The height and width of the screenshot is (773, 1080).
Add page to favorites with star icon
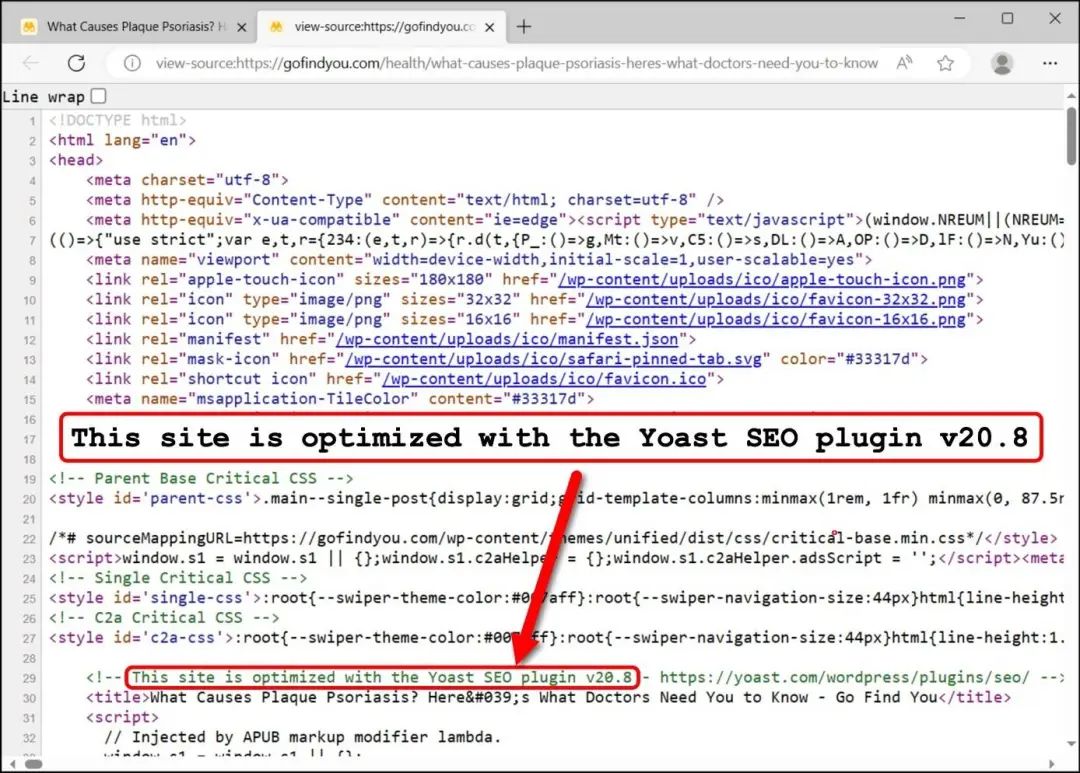tap(945, 63)
